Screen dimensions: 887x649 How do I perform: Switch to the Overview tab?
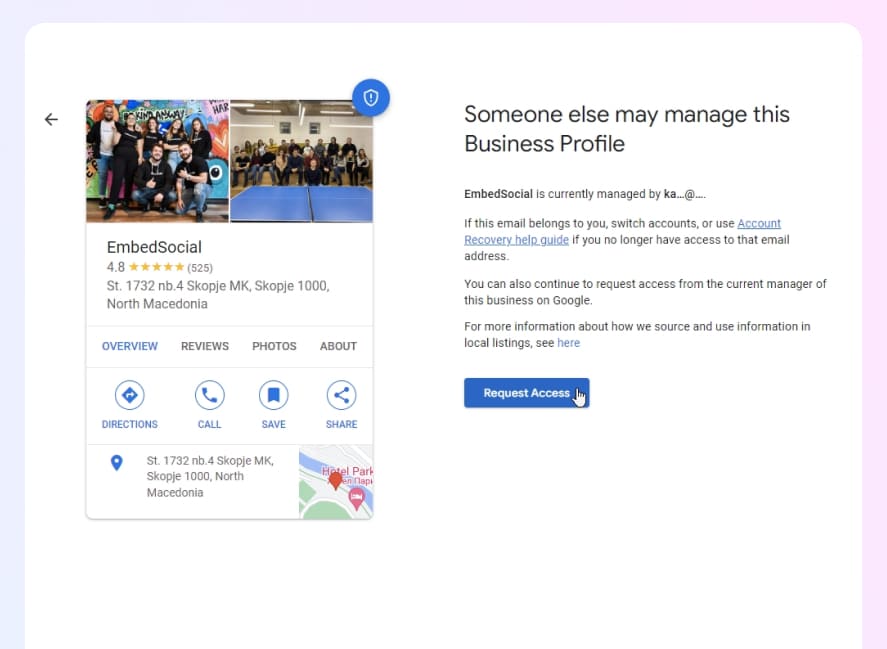point(130,346)
